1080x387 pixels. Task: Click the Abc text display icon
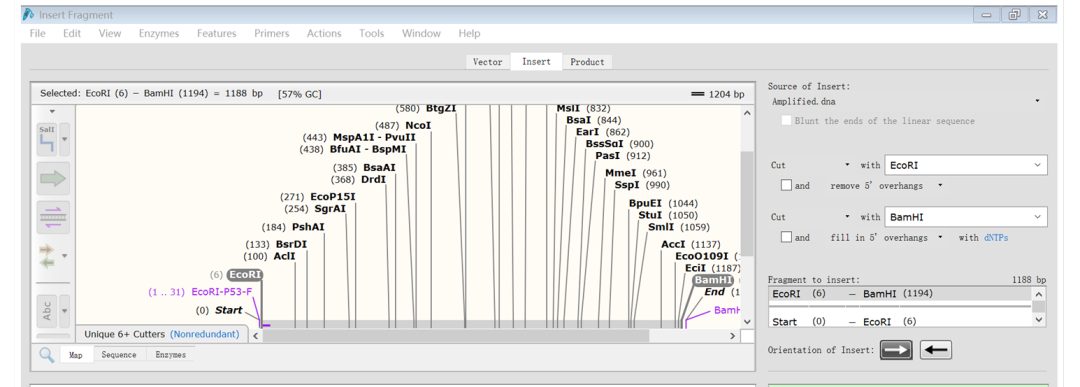coord(47,312)
